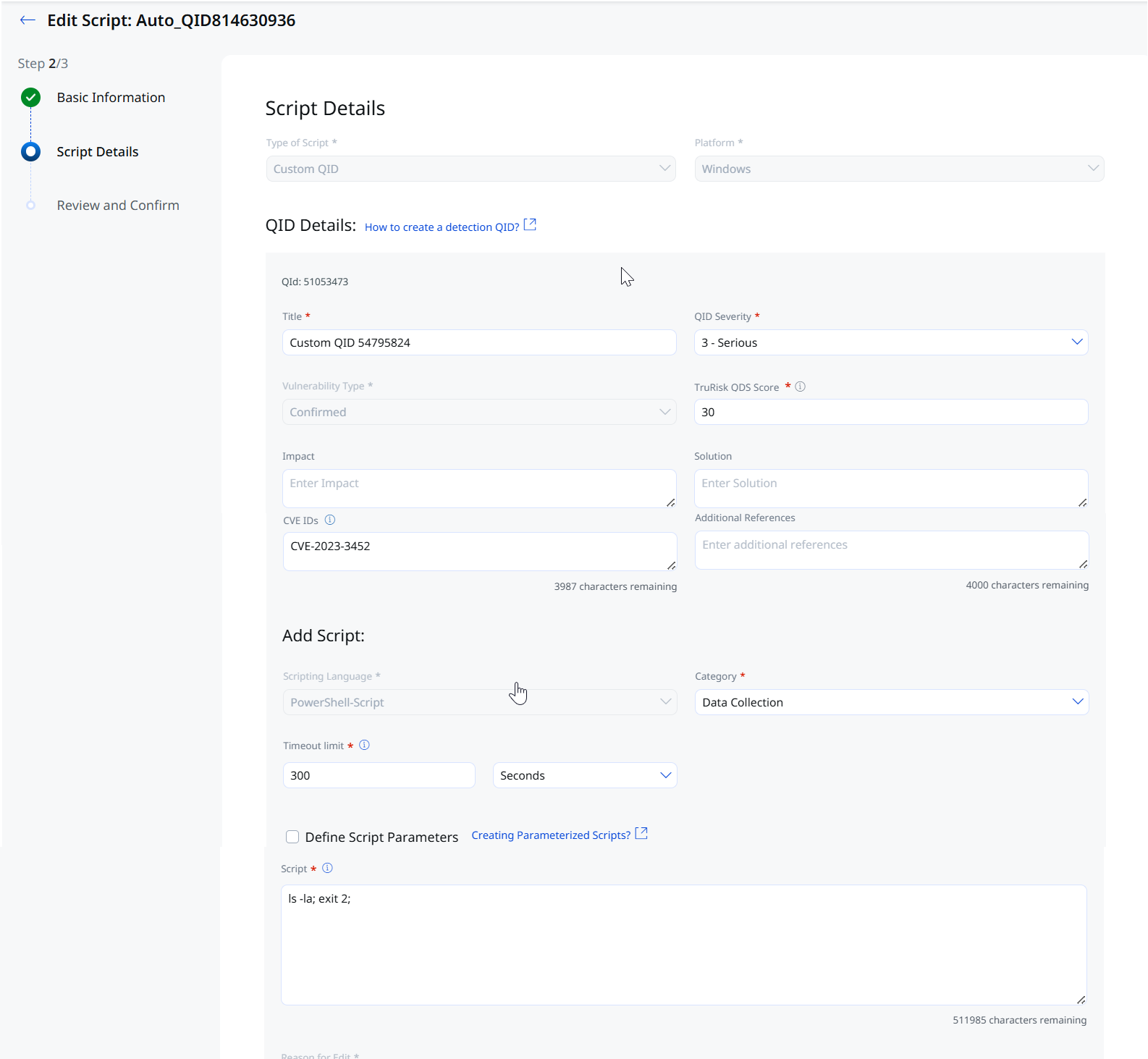
Task: Focus the Solution text area
Action: pos(891,489)
